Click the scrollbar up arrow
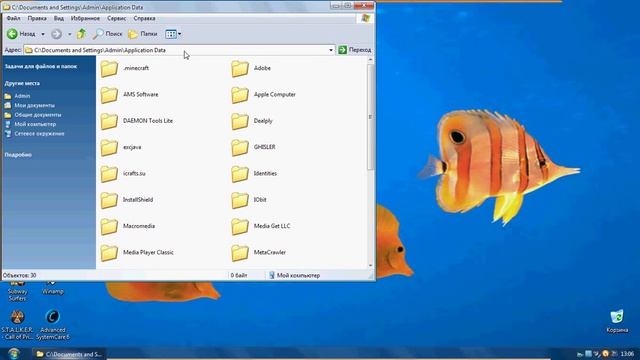 (370, 60)
